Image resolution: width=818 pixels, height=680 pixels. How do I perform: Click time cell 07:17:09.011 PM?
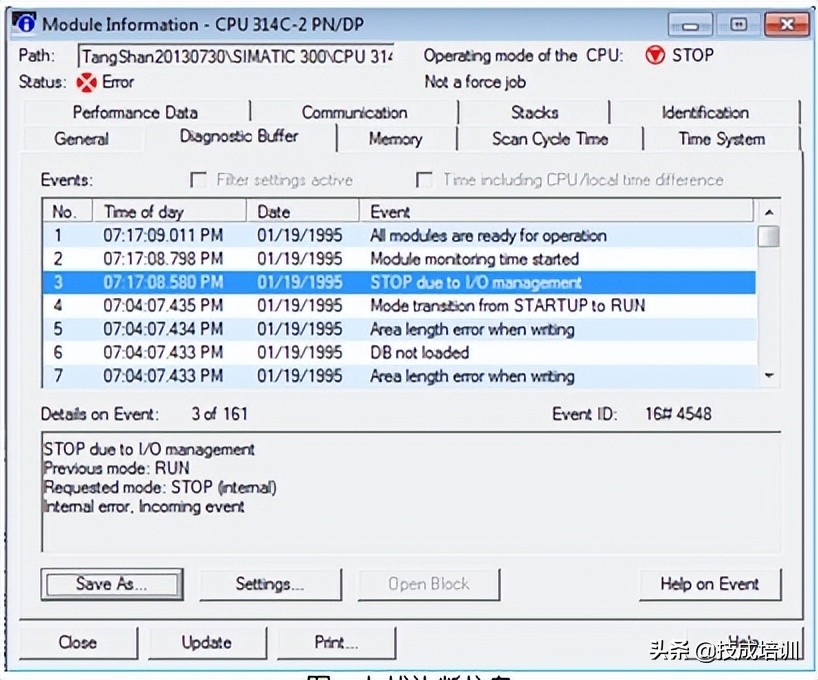click(x=163, y=235)
